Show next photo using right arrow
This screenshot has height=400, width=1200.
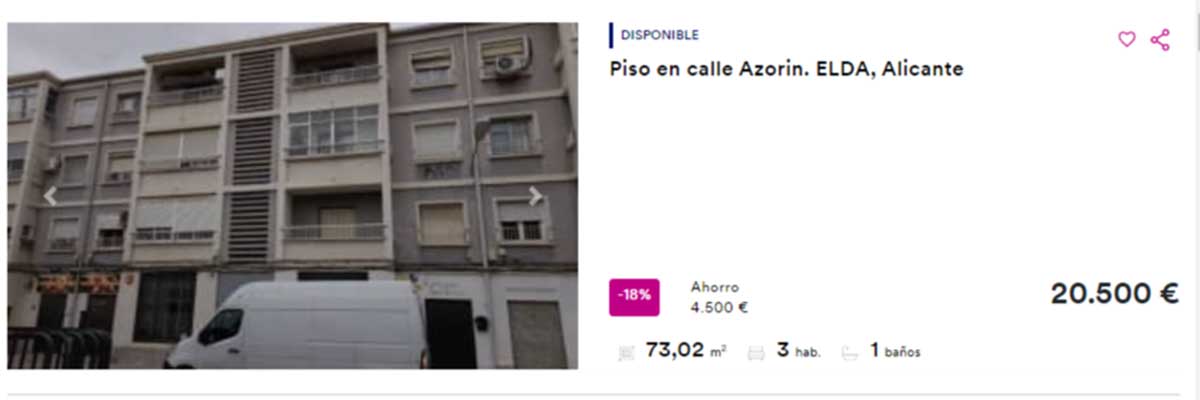536,196
